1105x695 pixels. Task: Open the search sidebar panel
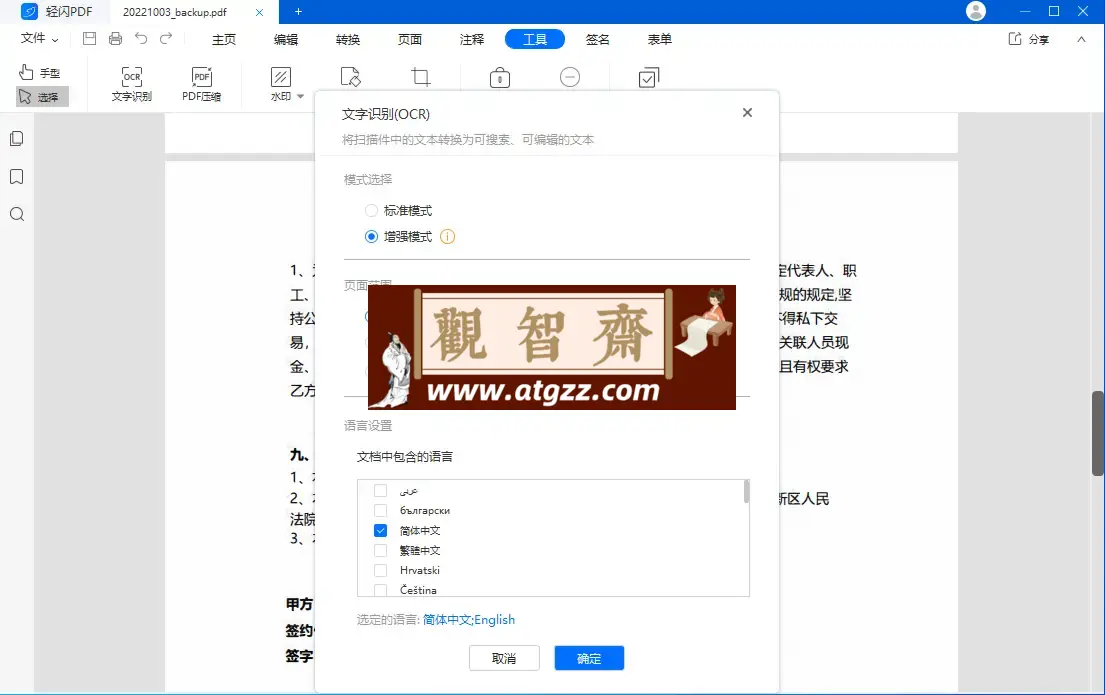click(17, 214)
